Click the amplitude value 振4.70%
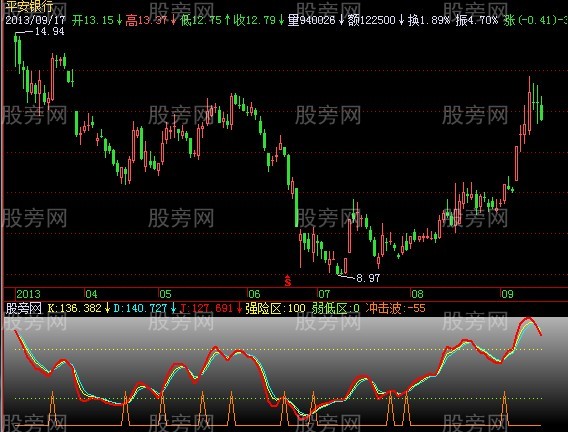 pos(477,20)
